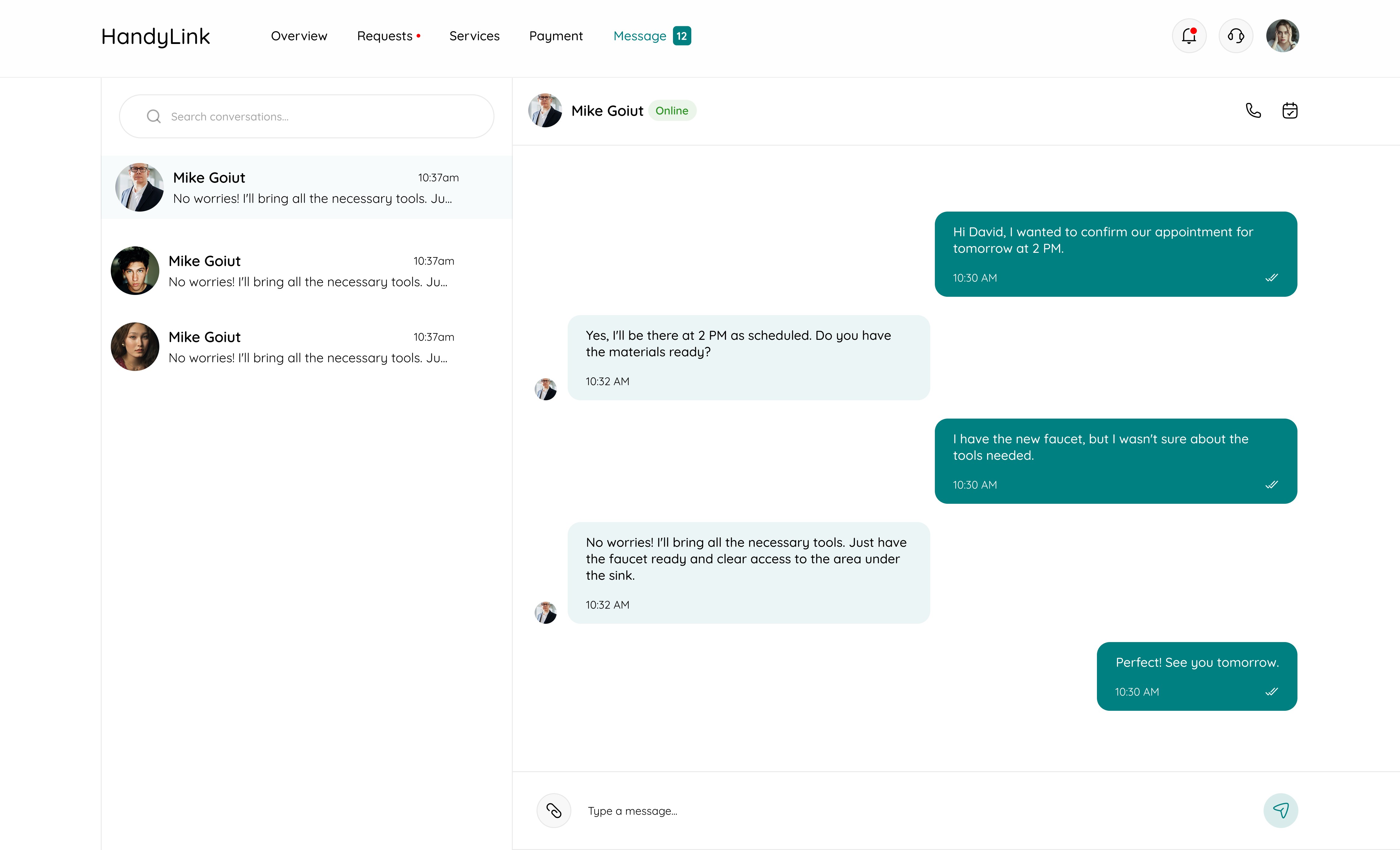Click the HandyLink logo
Image resolution: width=1400 pixels, height=850 pixels.
[x=155, y=36]
